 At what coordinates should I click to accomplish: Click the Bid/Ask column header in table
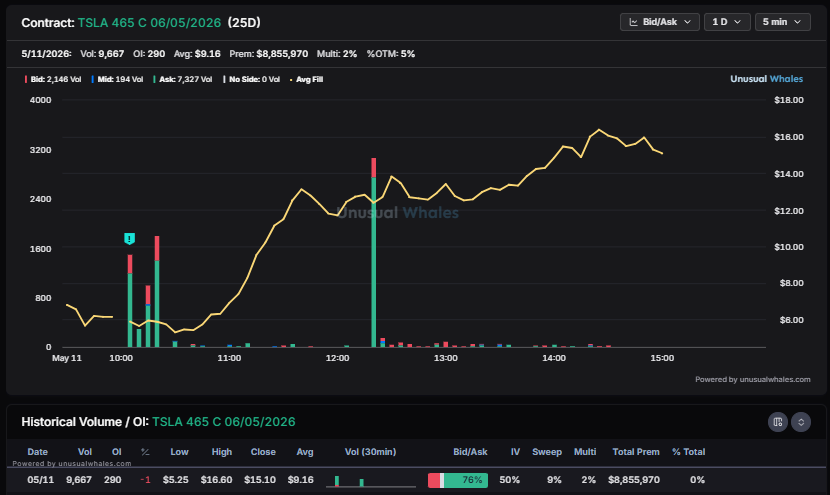pyautogui.click(x=470, y=452)
